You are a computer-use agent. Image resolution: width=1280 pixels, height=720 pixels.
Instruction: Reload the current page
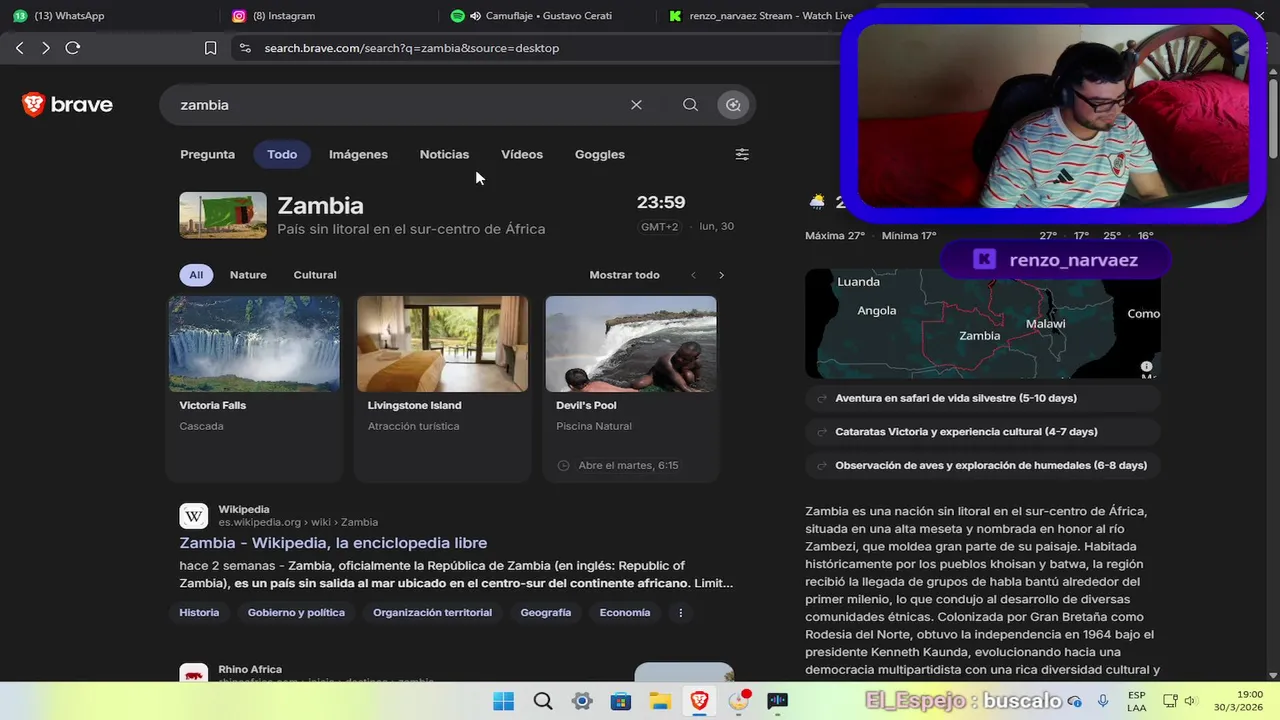pos(73,48)
